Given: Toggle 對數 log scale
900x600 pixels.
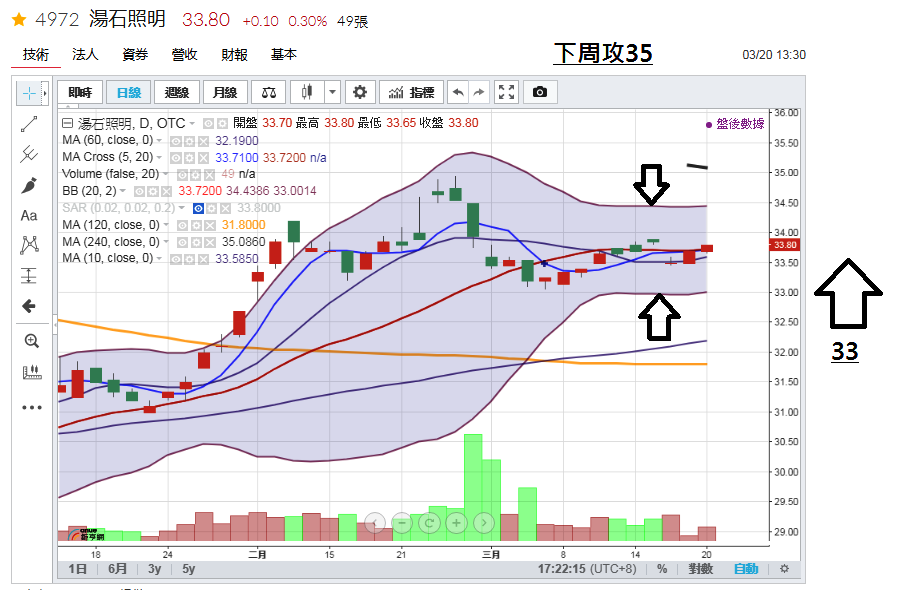Looking at the screenshot, I should click(x=700, y=568).
